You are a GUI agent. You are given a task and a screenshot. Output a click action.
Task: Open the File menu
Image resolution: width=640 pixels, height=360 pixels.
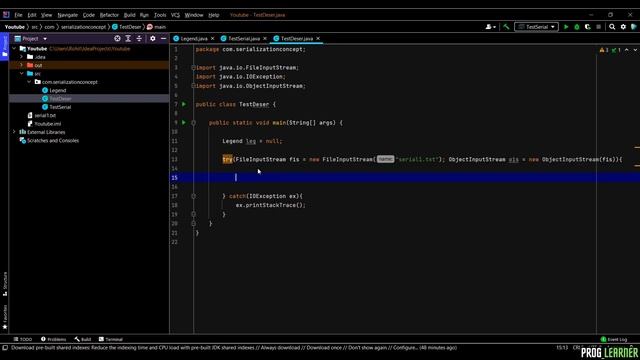[x=18, y=15]
